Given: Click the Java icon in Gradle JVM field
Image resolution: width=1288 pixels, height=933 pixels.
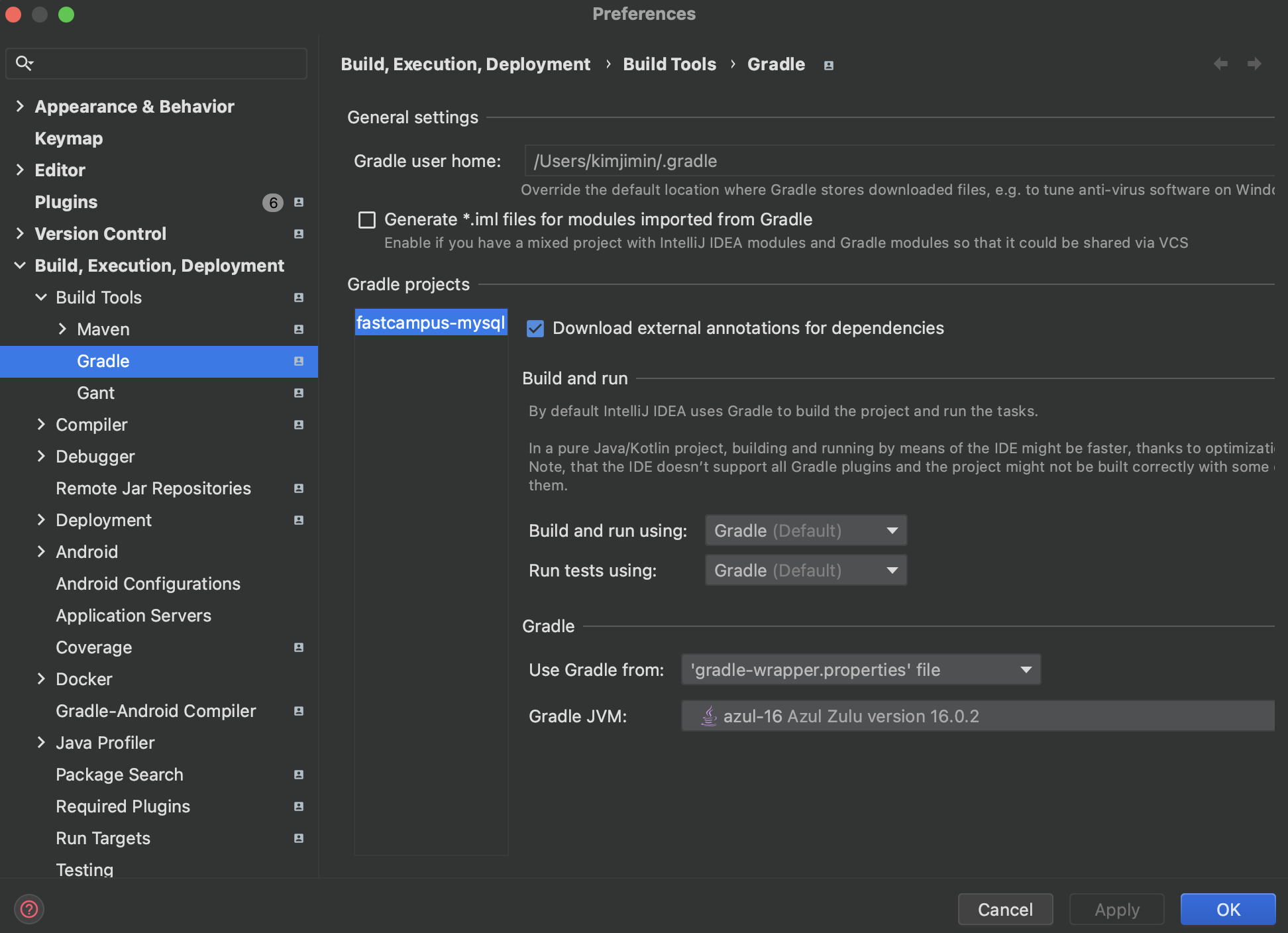Looking at the screenshot, I should coord(709,716).
